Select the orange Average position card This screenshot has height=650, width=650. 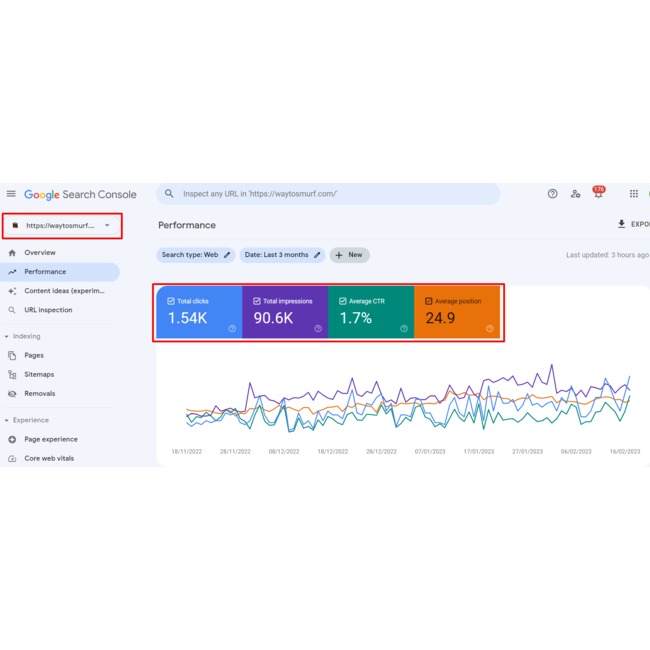pyautogui.click(x=457, y=313)
